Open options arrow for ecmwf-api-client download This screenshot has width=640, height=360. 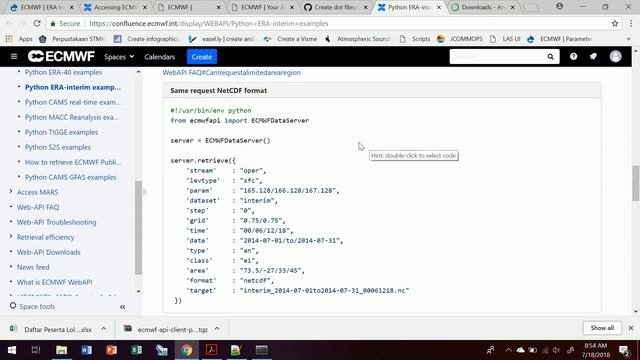(x=217, y=329)
